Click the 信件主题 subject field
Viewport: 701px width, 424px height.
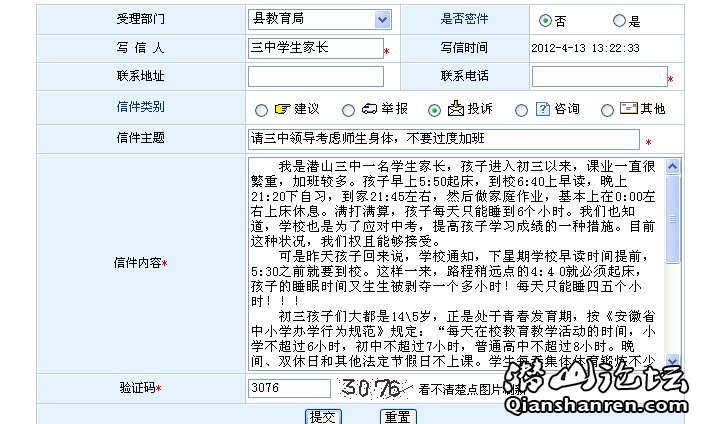(444, 139)
